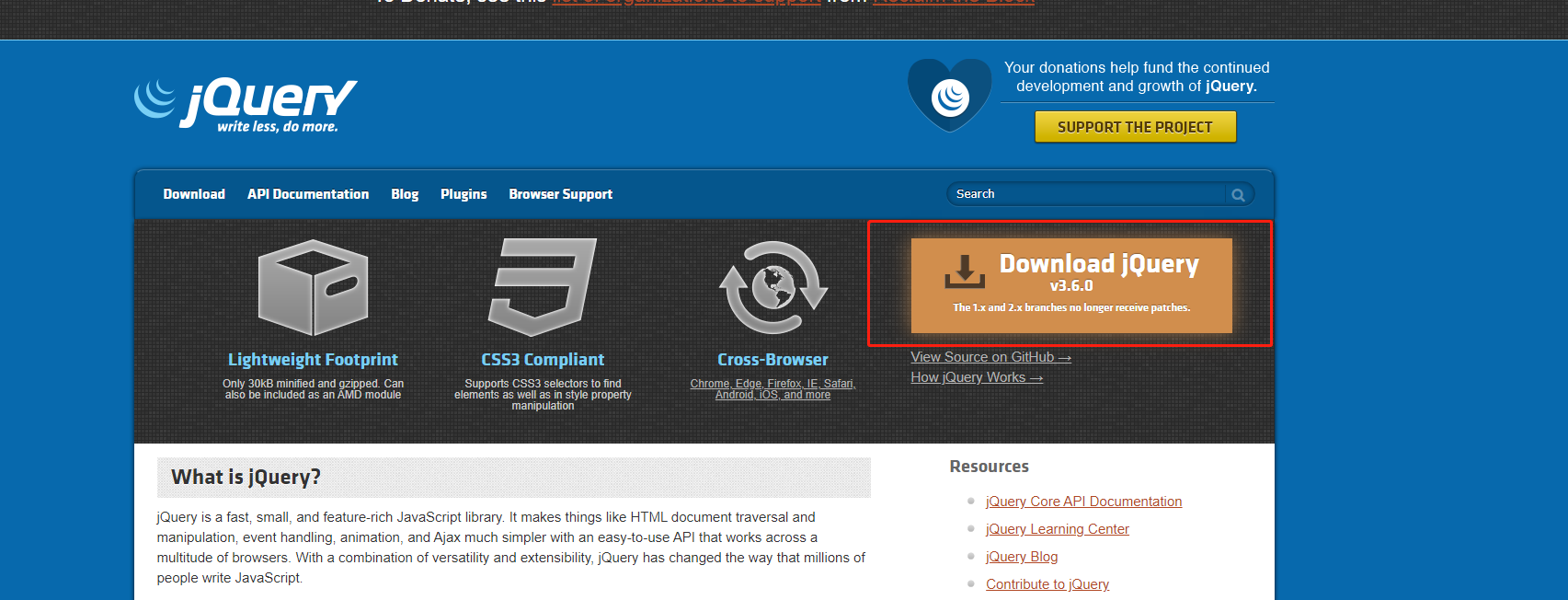Image resolution: width=1568 pixels, height=600 pixels.
Task: Go to the Blog nav item
Action: tap(405, 194)
